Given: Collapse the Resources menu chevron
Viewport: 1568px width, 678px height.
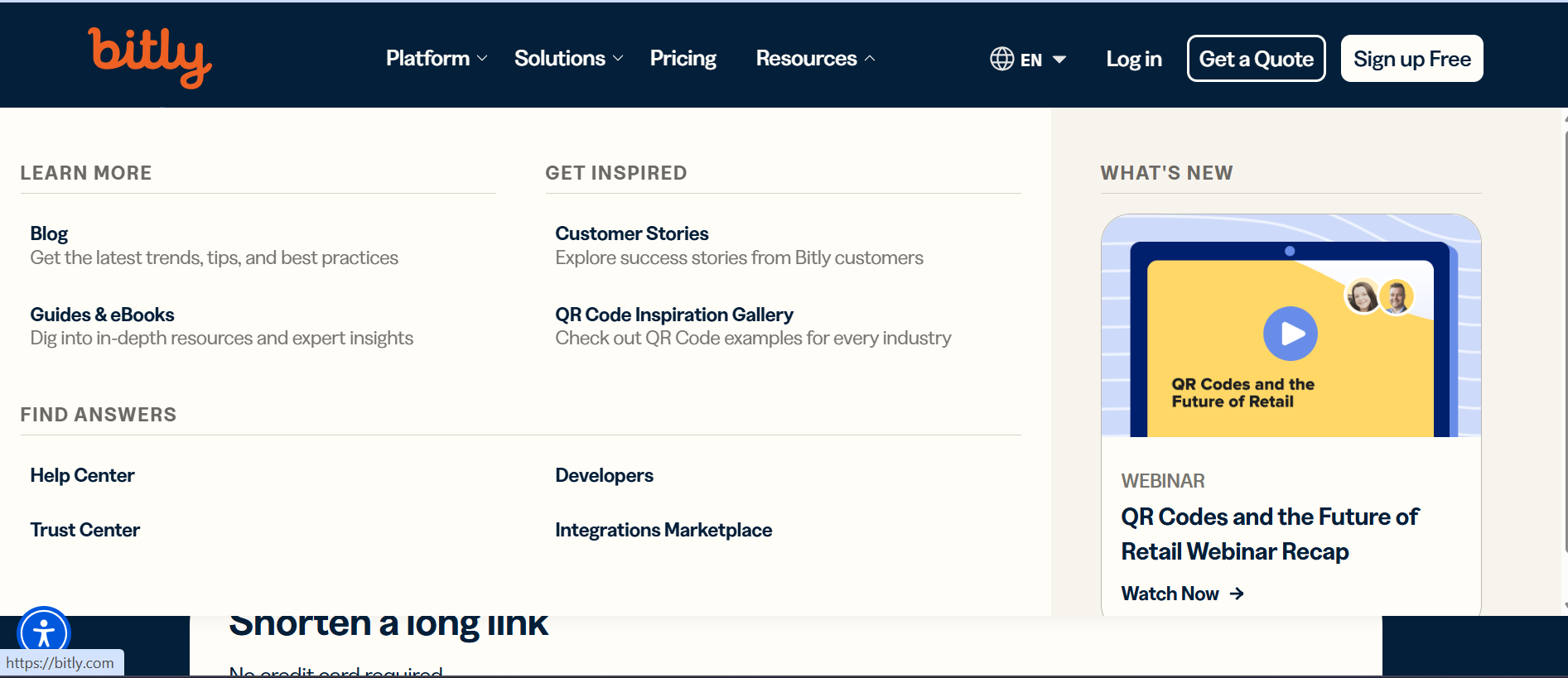Looking at the screenshot, I should 870,59.
